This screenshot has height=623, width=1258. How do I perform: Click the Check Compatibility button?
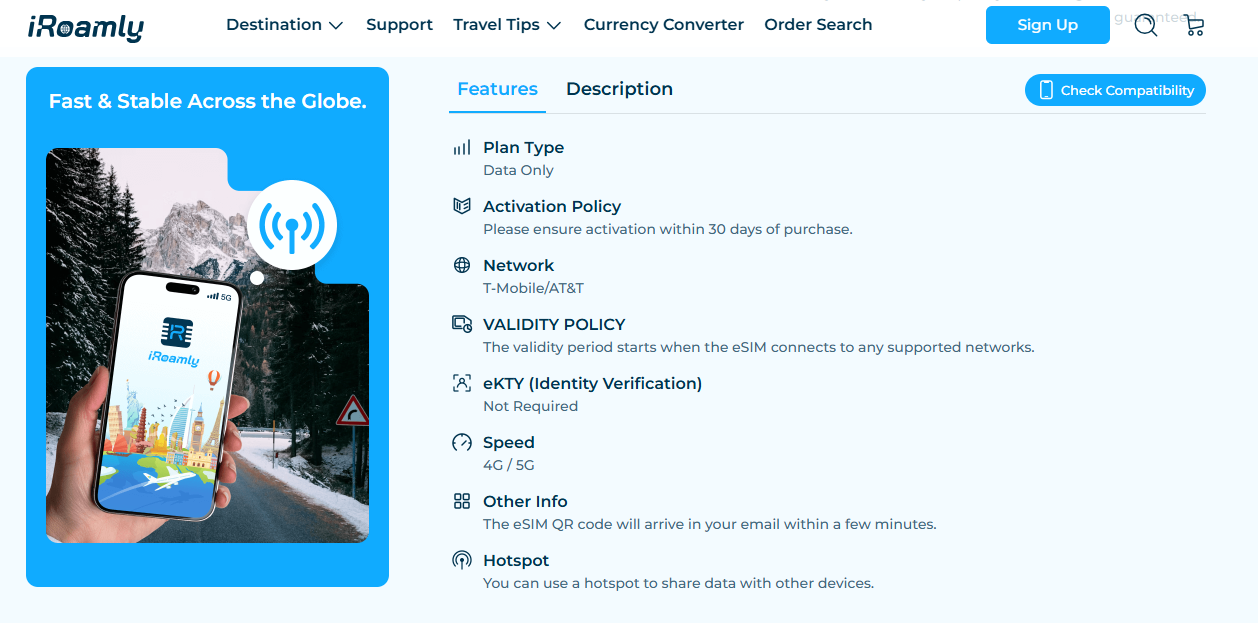pos(1115,90)
